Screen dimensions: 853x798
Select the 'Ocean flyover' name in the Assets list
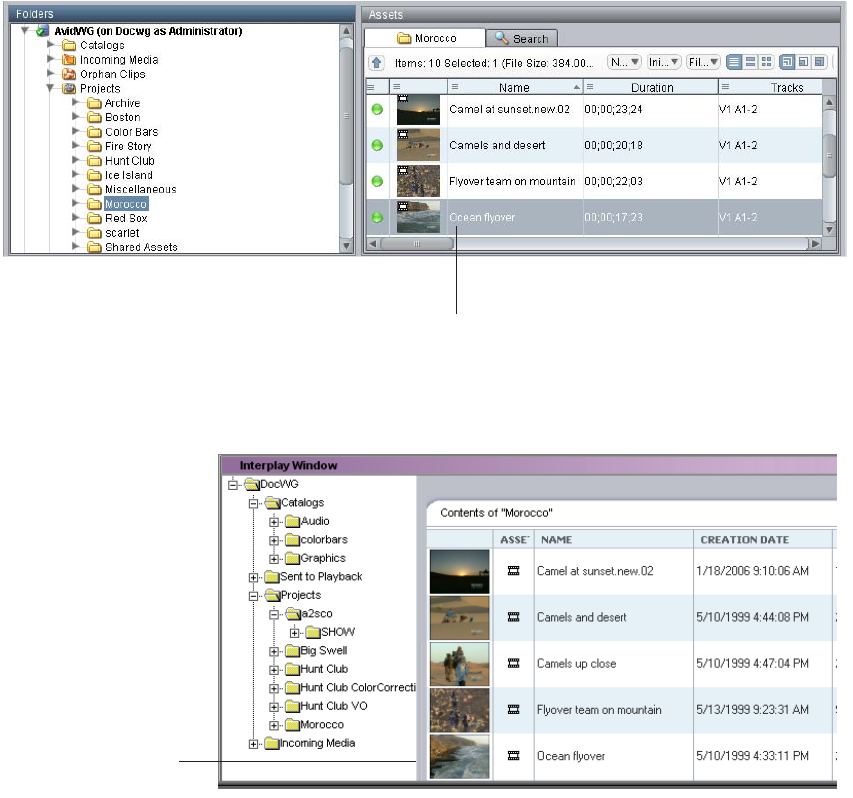coord(482,217)
